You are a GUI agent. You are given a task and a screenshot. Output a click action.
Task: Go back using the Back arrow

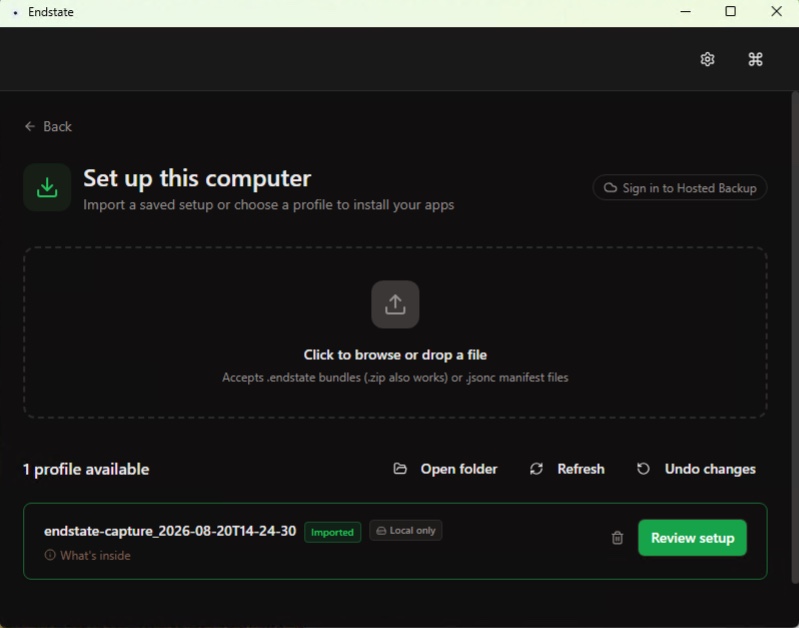tap(48, 126)
